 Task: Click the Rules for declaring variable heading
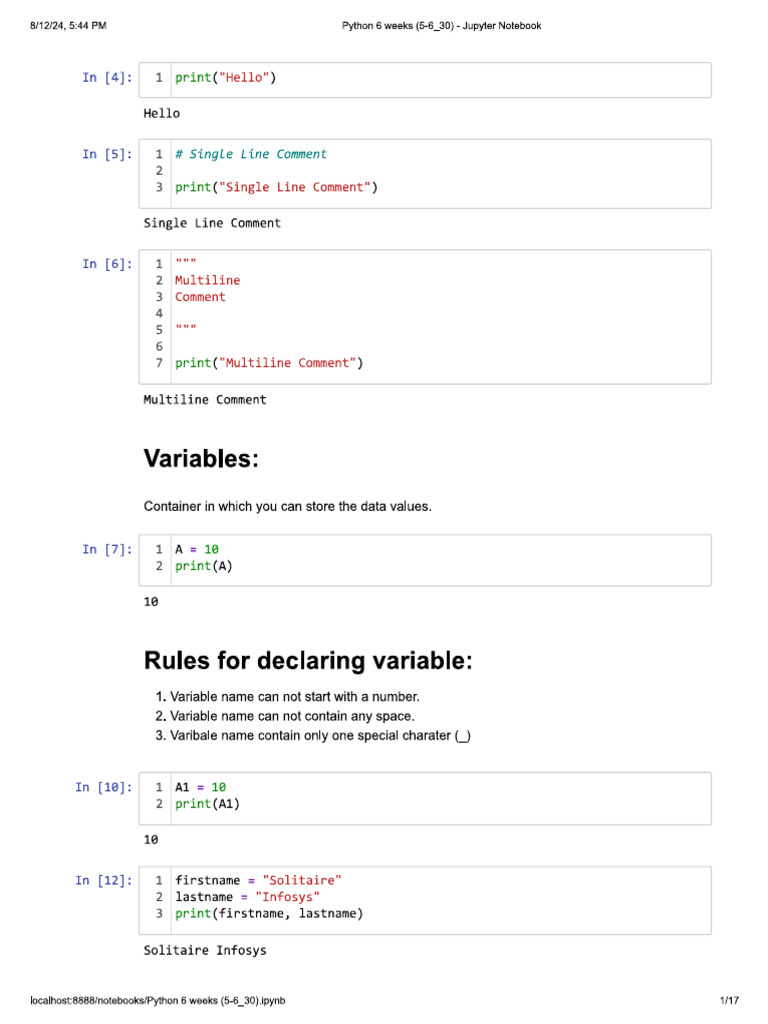coord(308,660)
